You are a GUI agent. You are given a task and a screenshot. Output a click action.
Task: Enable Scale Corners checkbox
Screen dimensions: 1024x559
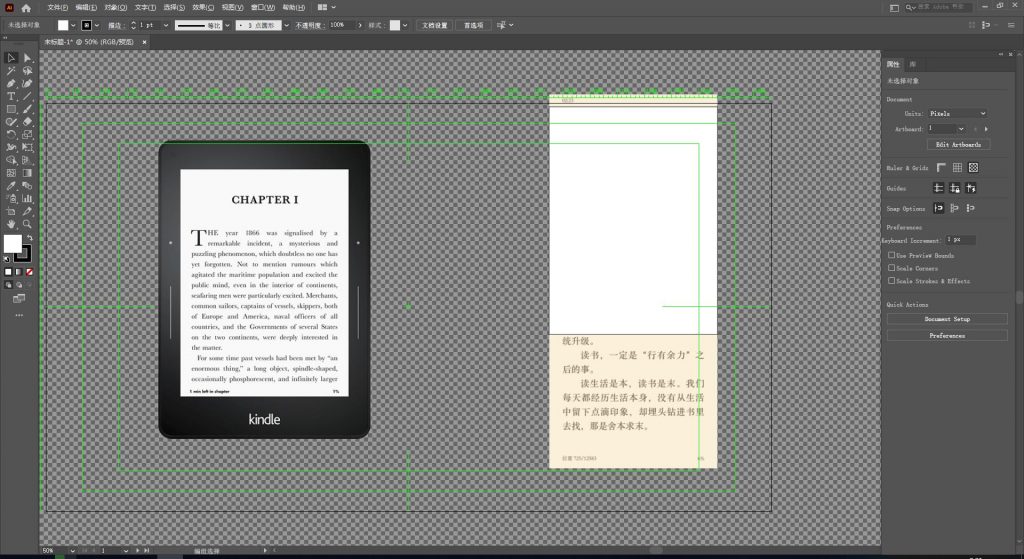tap(891, 268)
